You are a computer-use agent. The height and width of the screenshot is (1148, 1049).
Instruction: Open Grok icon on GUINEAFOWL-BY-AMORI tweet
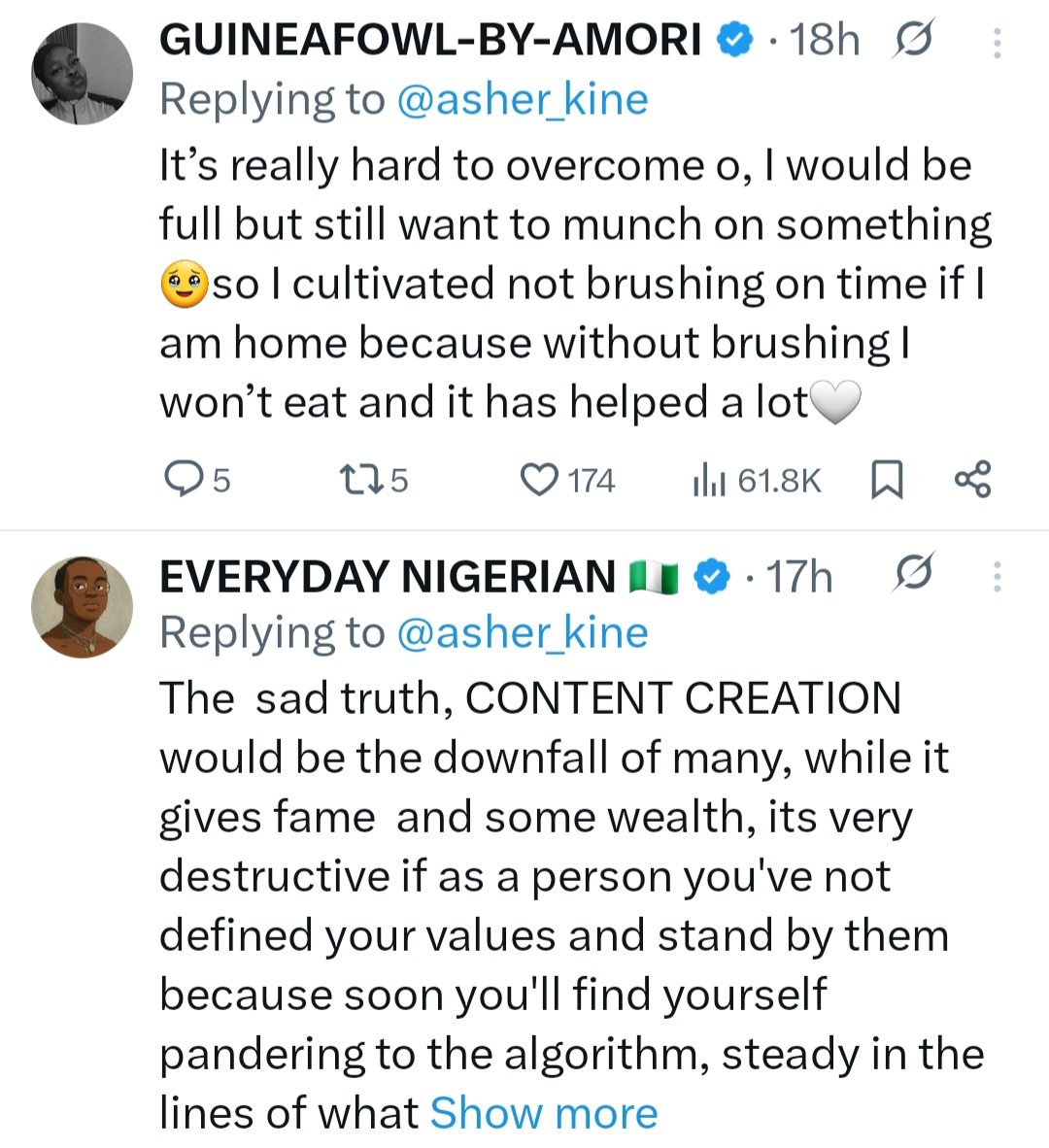[x=913, y=41]
